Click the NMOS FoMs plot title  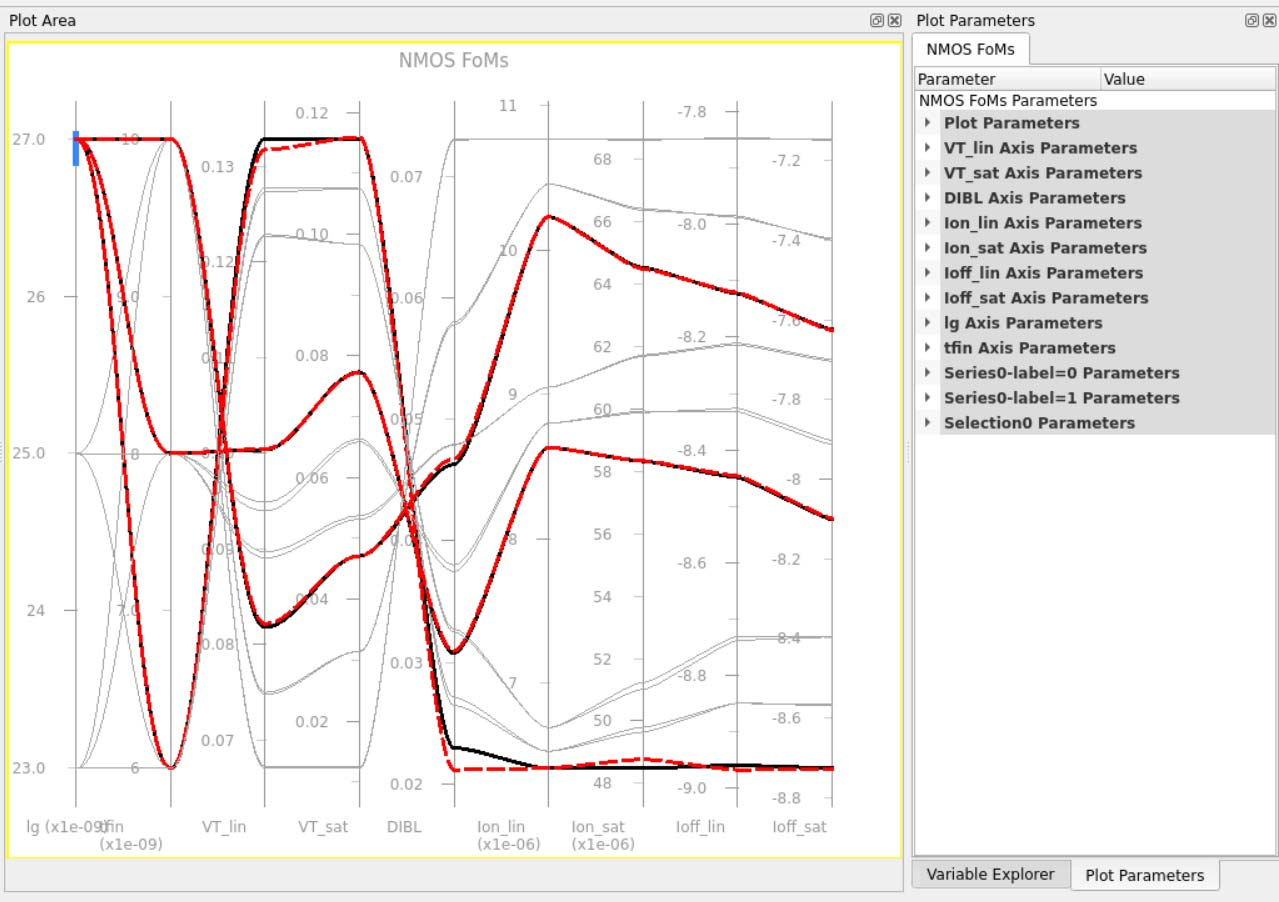click(453, 61)
